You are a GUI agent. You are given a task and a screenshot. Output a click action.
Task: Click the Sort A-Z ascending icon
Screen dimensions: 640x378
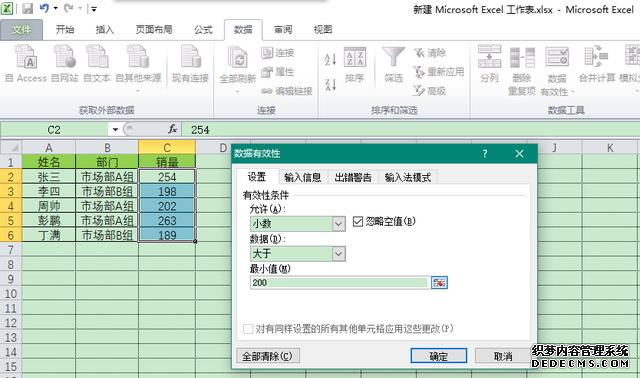(x=330, y=60)
